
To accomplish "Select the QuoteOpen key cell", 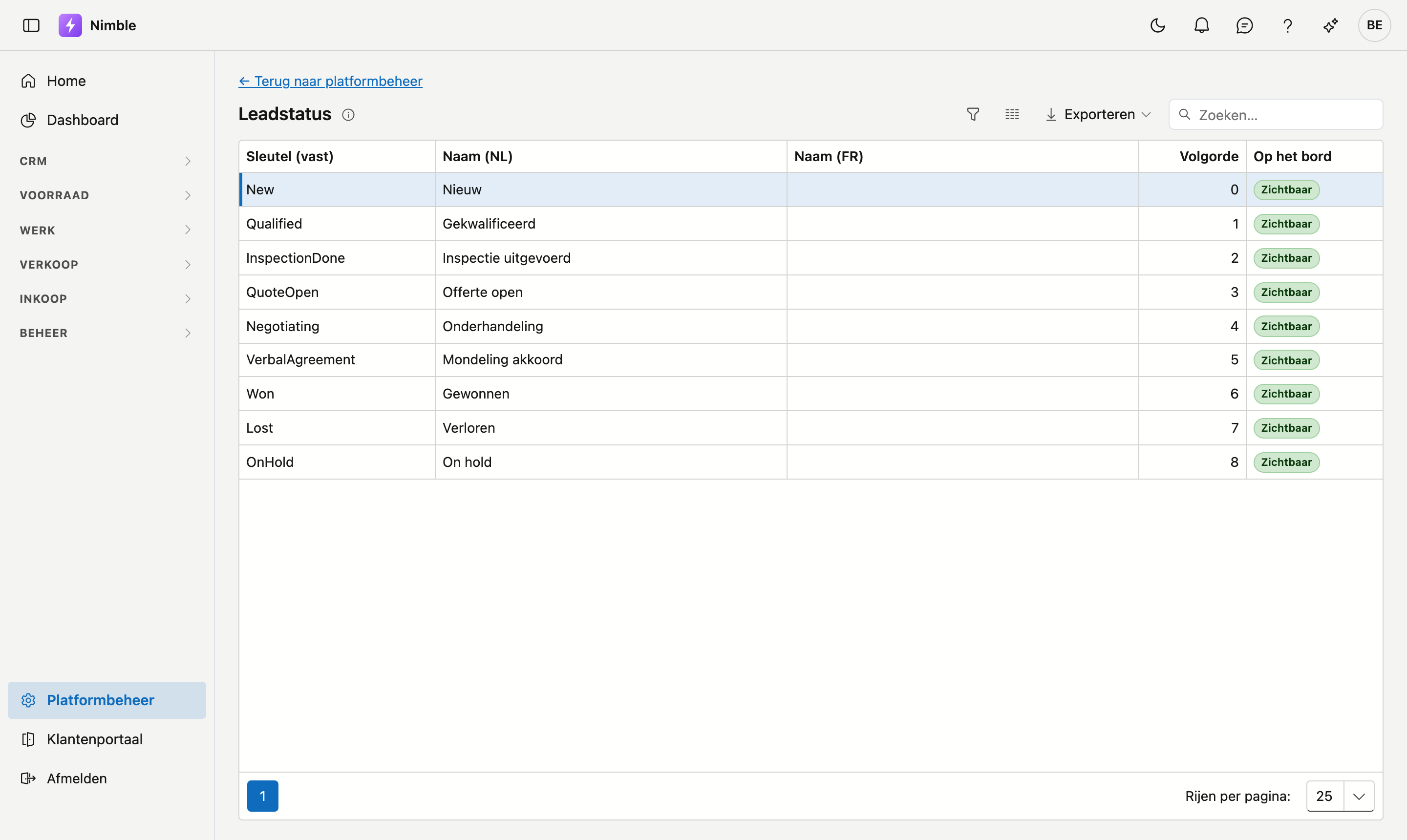I will tap(337, 292).
